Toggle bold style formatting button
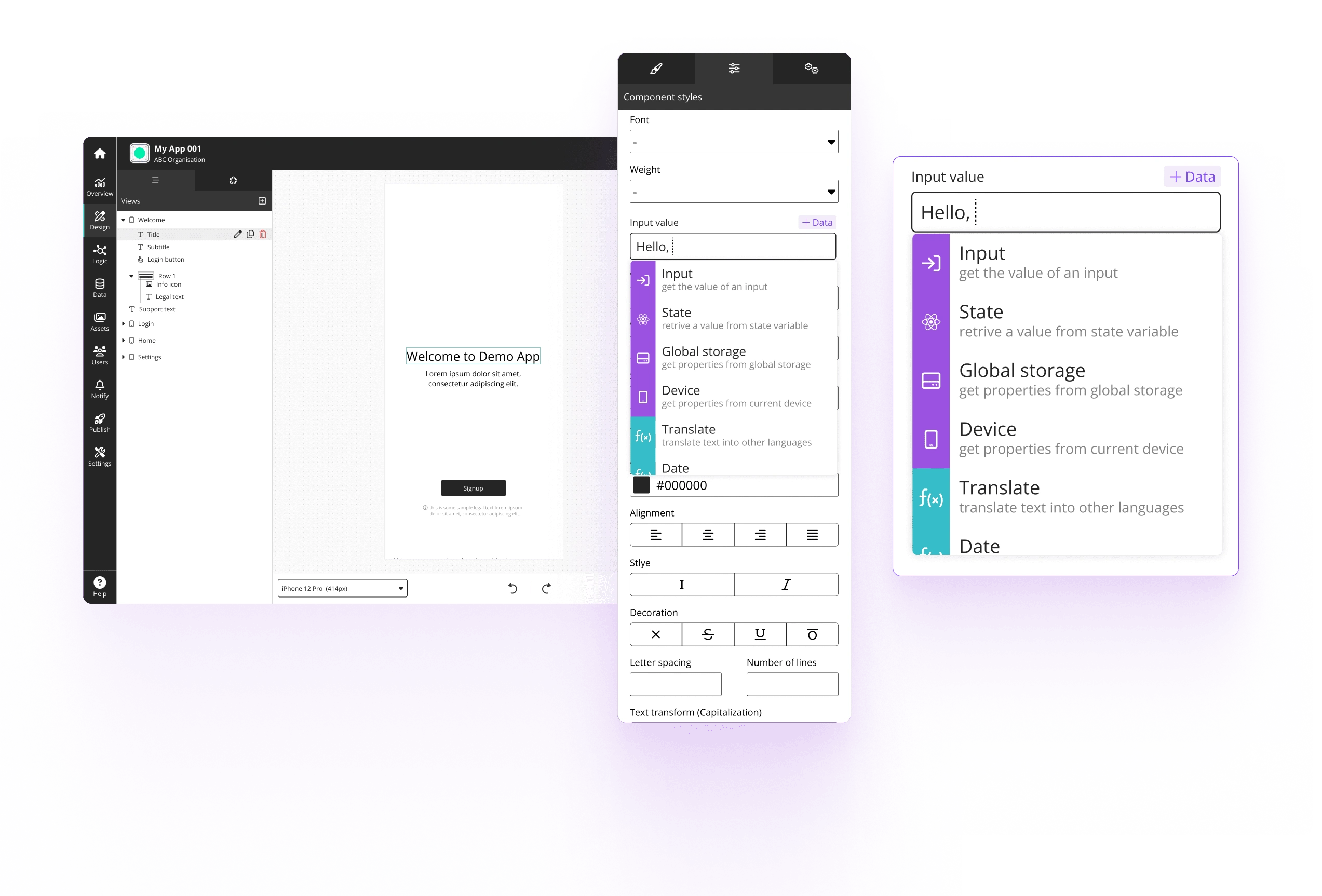The image size is (1322, 896). [682, 585]
